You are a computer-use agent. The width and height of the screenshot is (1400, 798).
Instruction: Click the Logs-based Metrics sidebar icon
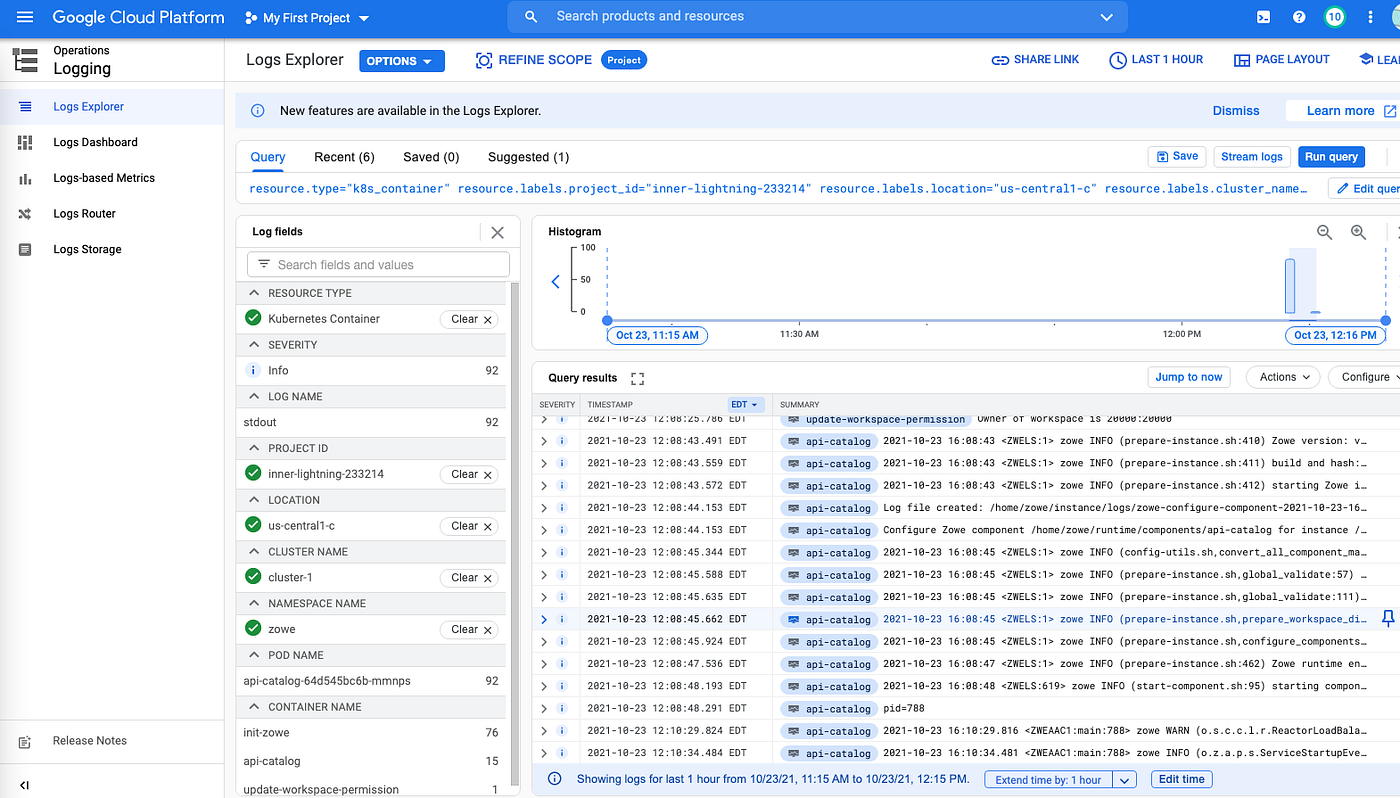[25, 178]
